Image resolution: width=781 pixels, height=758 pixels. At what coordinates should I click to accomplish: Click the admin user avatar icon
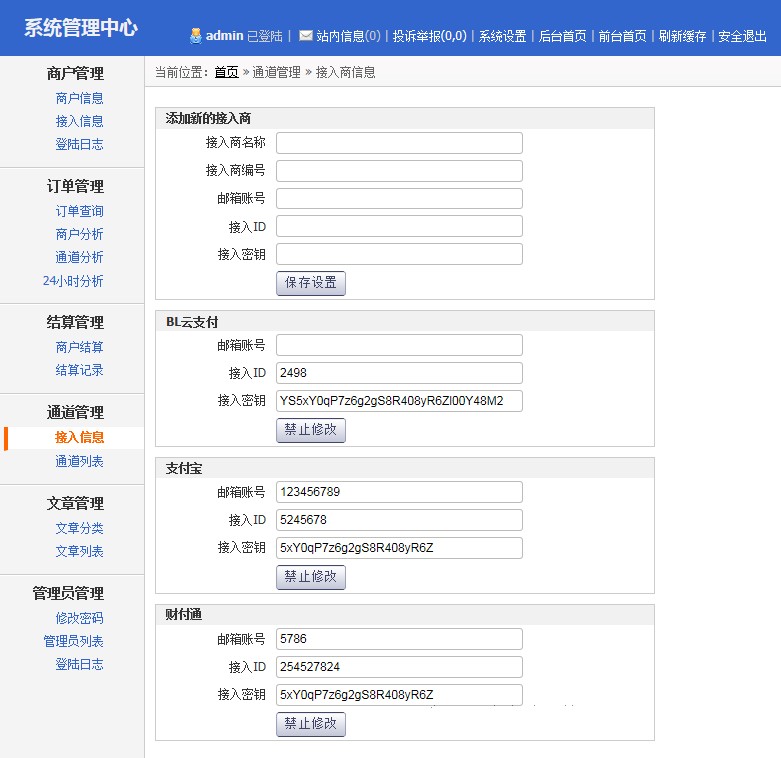click(196, 36)
